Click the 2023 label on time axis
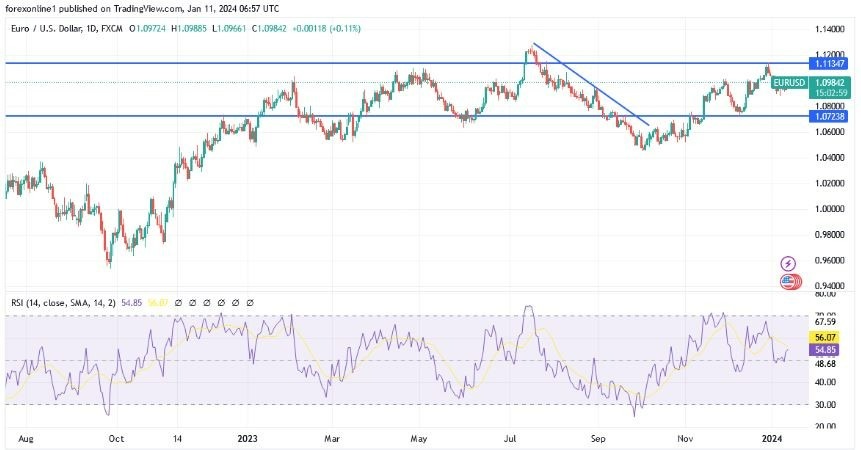861x450 pixels. (247, 439)
